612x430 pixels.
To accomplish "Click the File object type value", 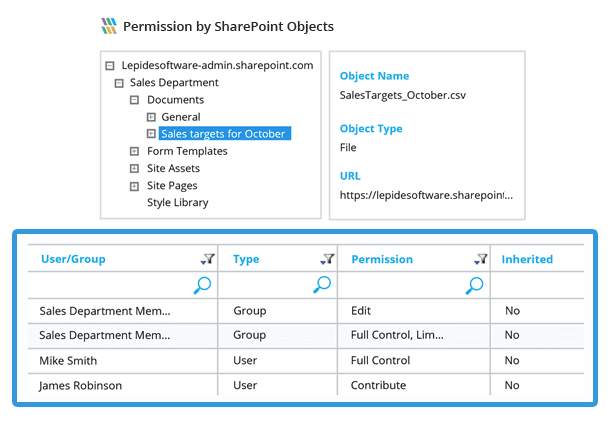I will (348, 147).
